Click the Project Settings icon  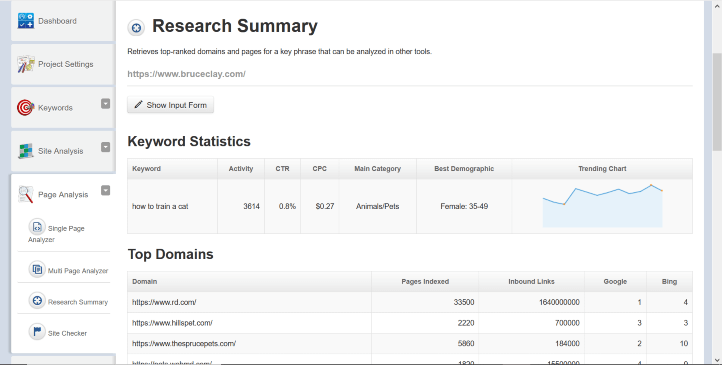pos(26,64)
